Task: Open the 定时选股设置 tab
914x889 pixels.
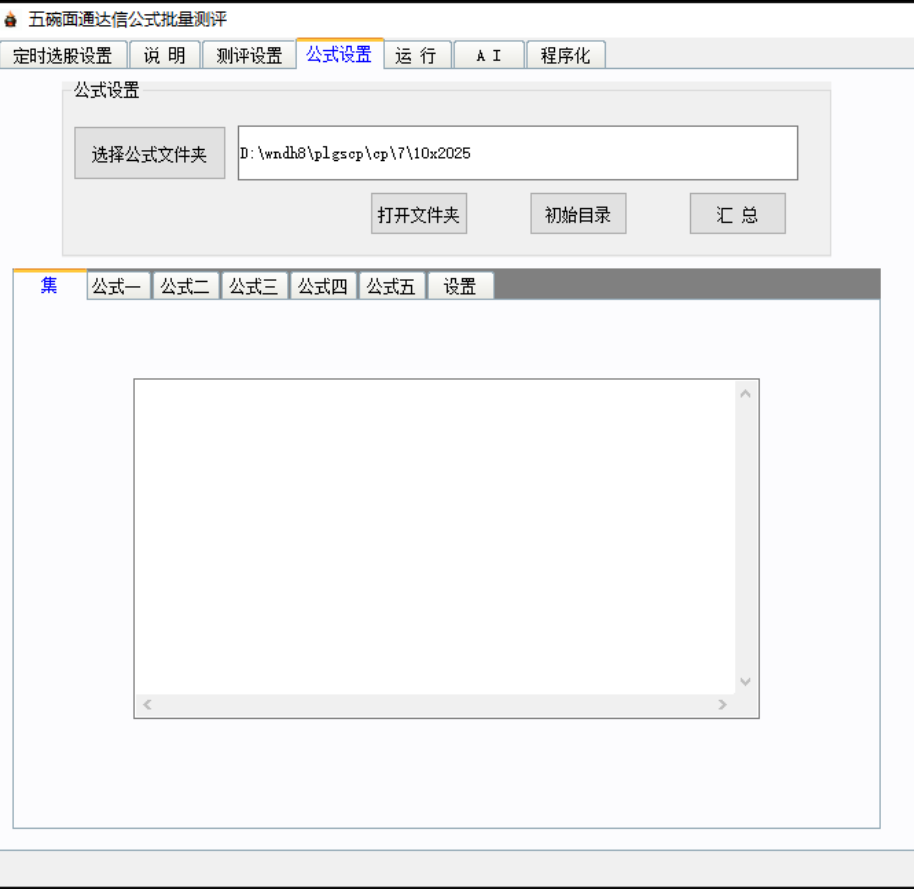Action: [63, 56]
